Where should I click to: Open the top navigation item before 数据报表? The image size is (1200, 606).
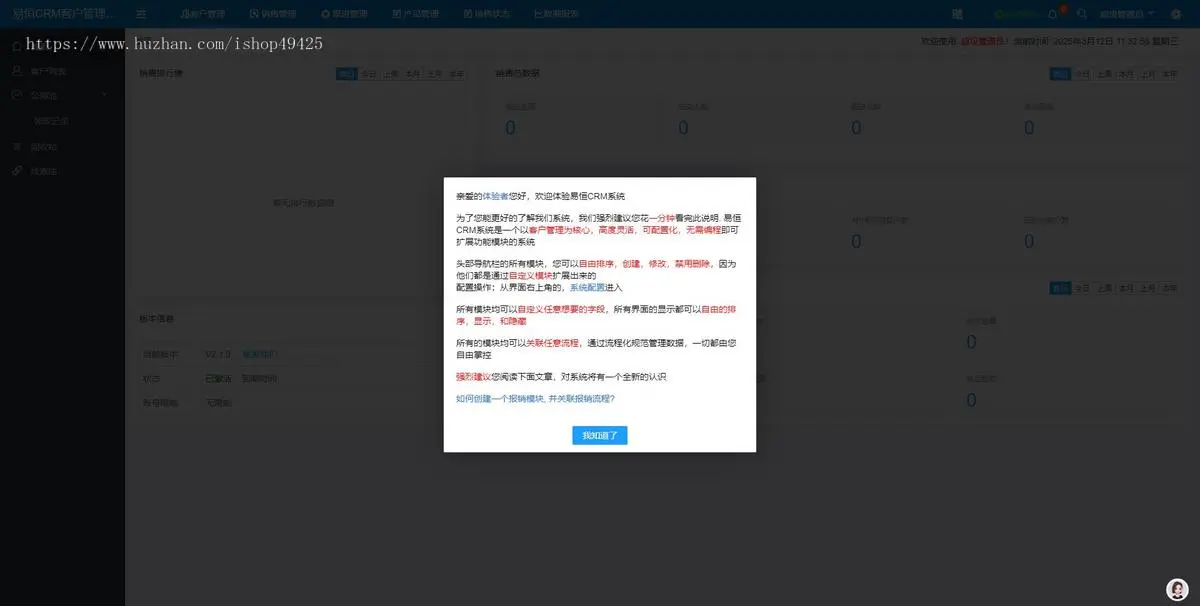point(488,14)
